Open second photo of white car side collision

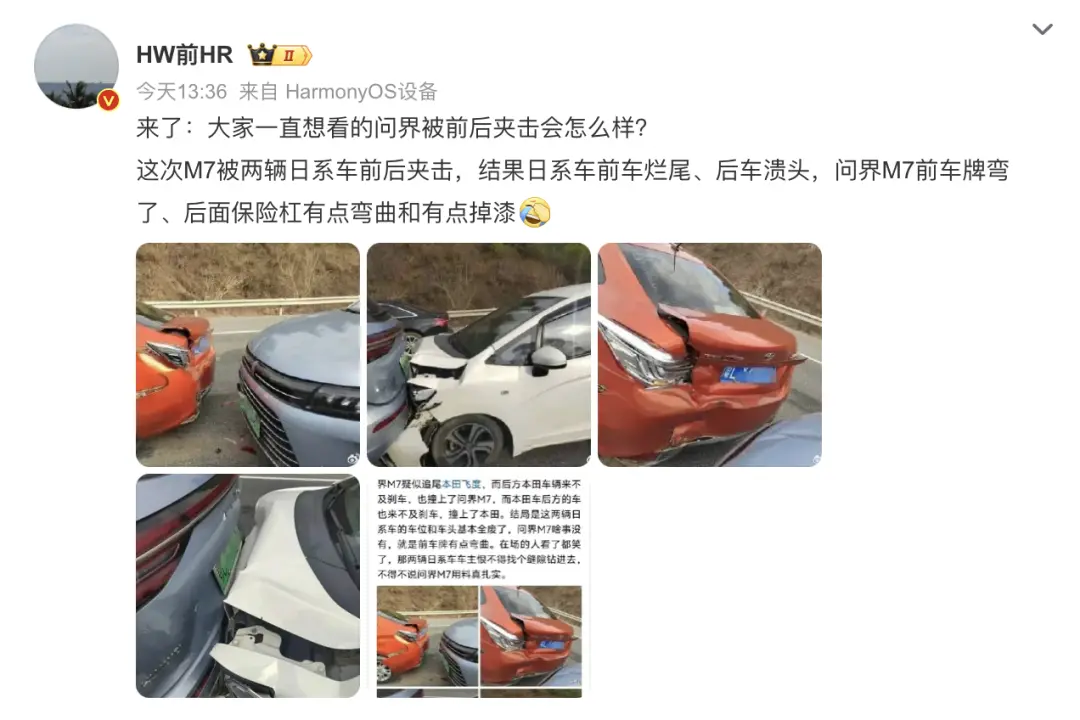(x=479, y=355)
